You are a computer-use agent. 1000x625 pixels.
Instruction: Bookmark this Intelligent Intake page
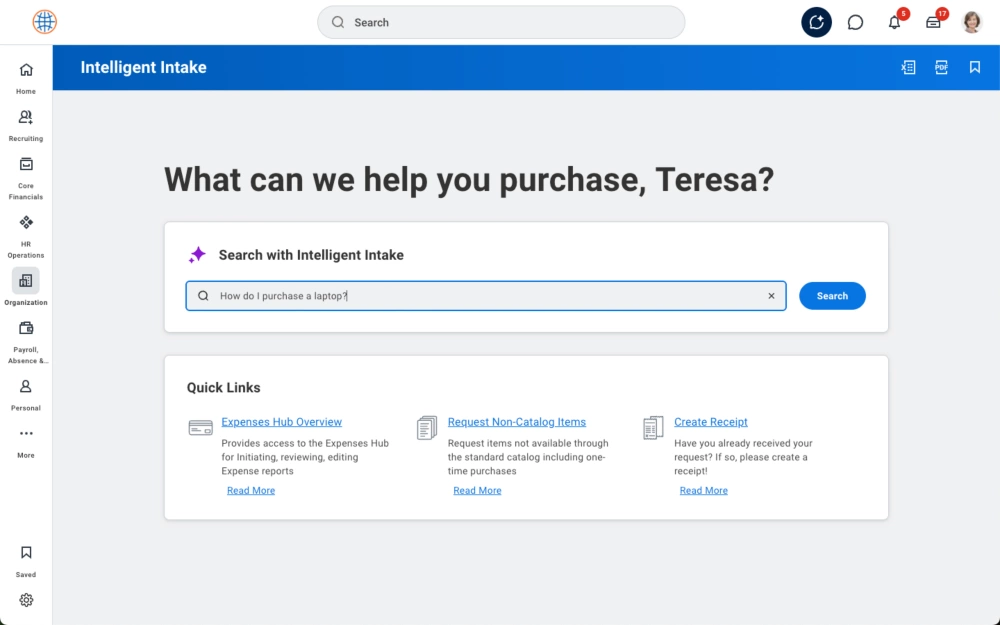tap(974, 67)
